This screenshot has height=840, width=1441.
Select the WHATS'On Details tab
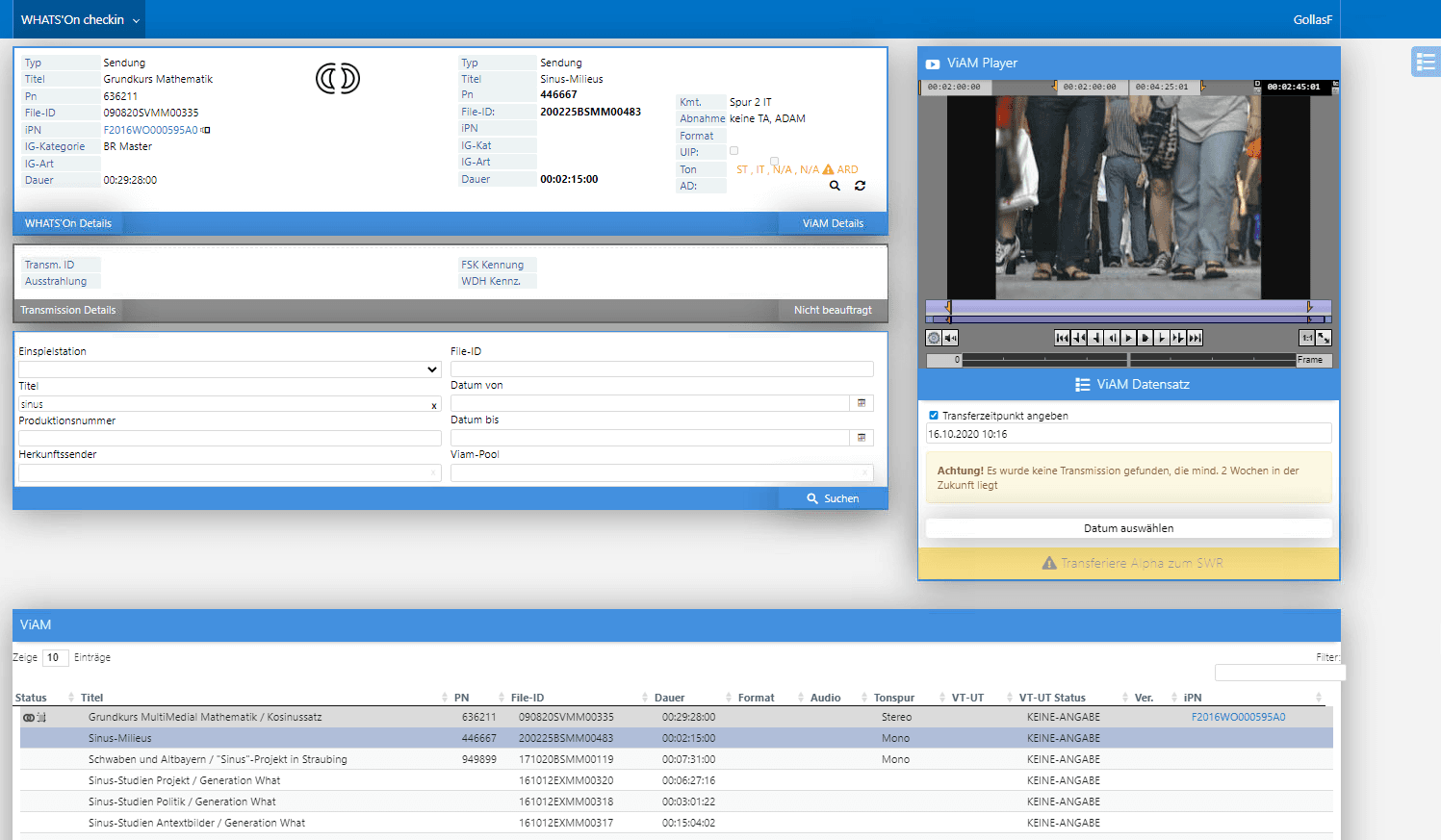(67, 222)
